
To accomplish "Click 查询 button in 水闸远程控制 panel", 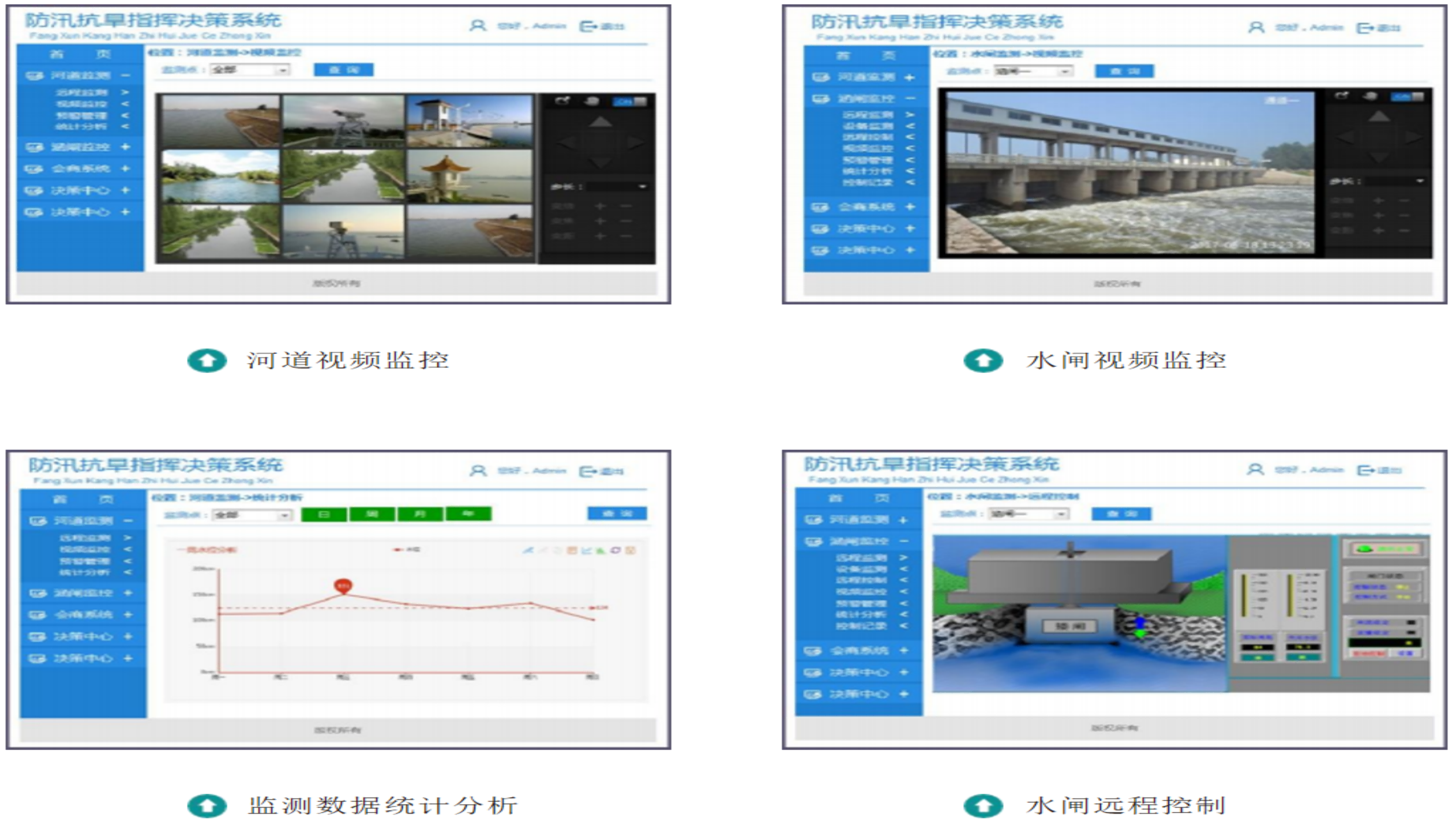I will coord(1121,514).
